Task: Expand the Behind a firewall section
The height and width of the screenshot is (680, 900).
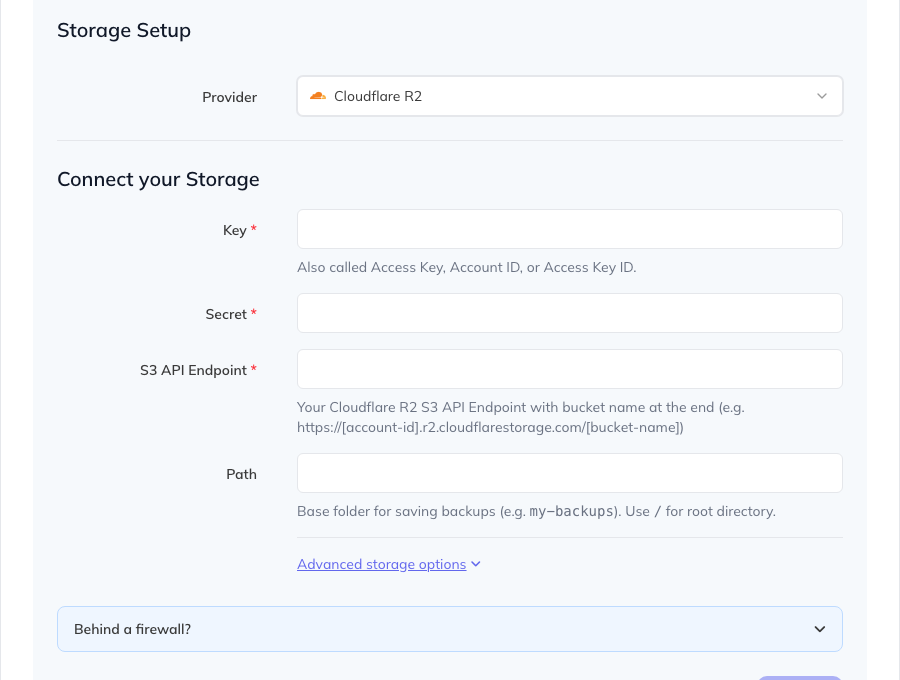Action: click(x=449, y=629)
